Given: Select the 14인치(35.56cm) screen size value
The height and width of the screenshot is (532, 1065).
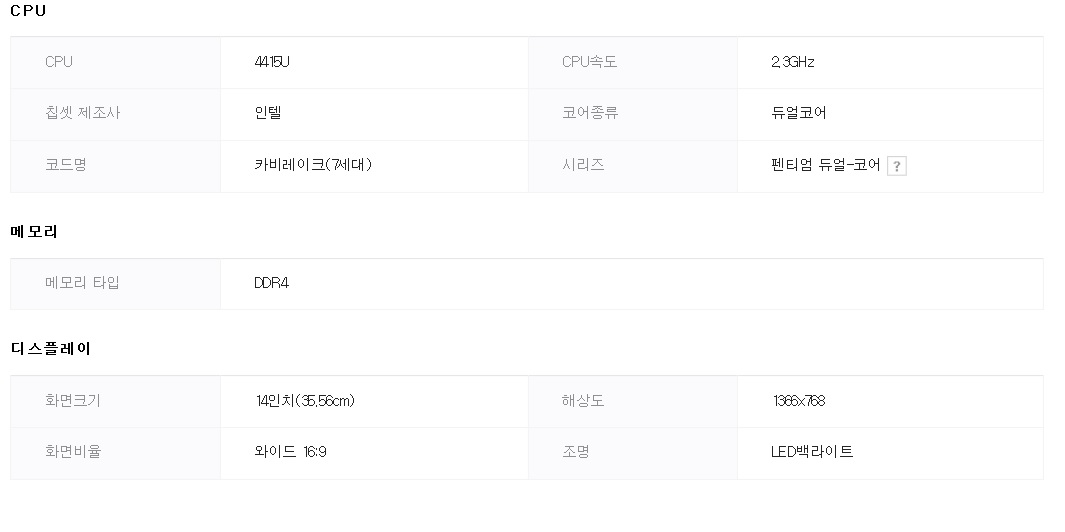Looking at the screenshot, I should tap(306, 401).
